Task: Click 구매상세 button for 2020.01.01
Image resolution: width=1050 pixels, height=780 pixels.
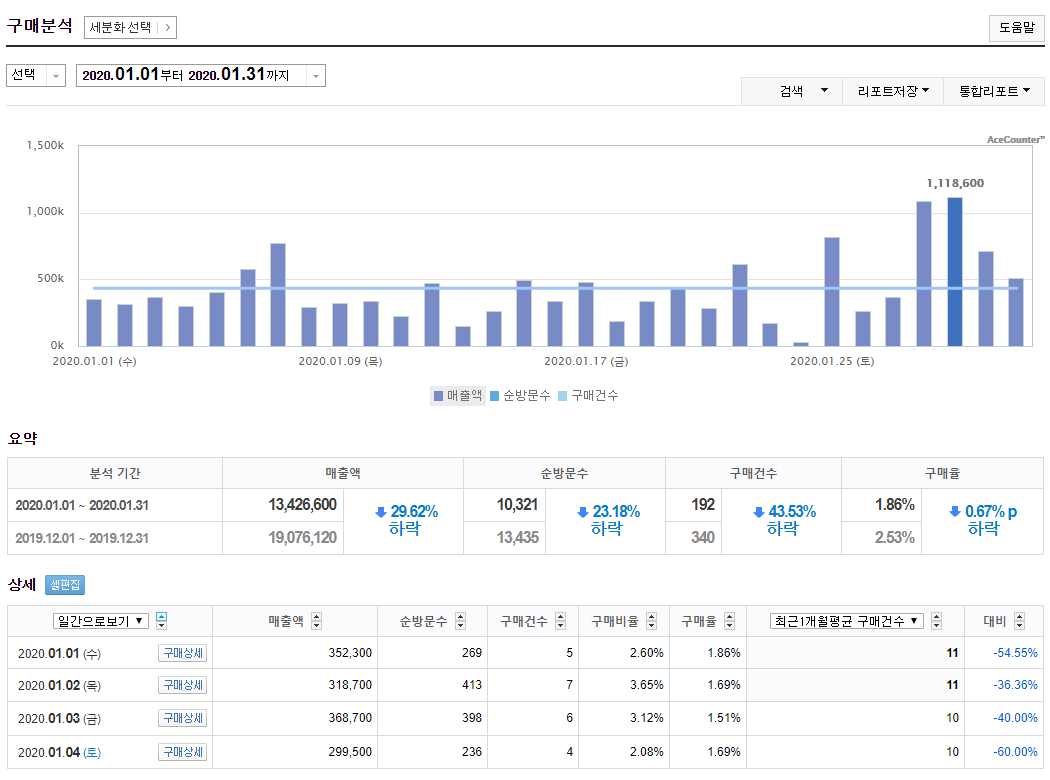Action: pyautogui.click(x=182, y=653)
